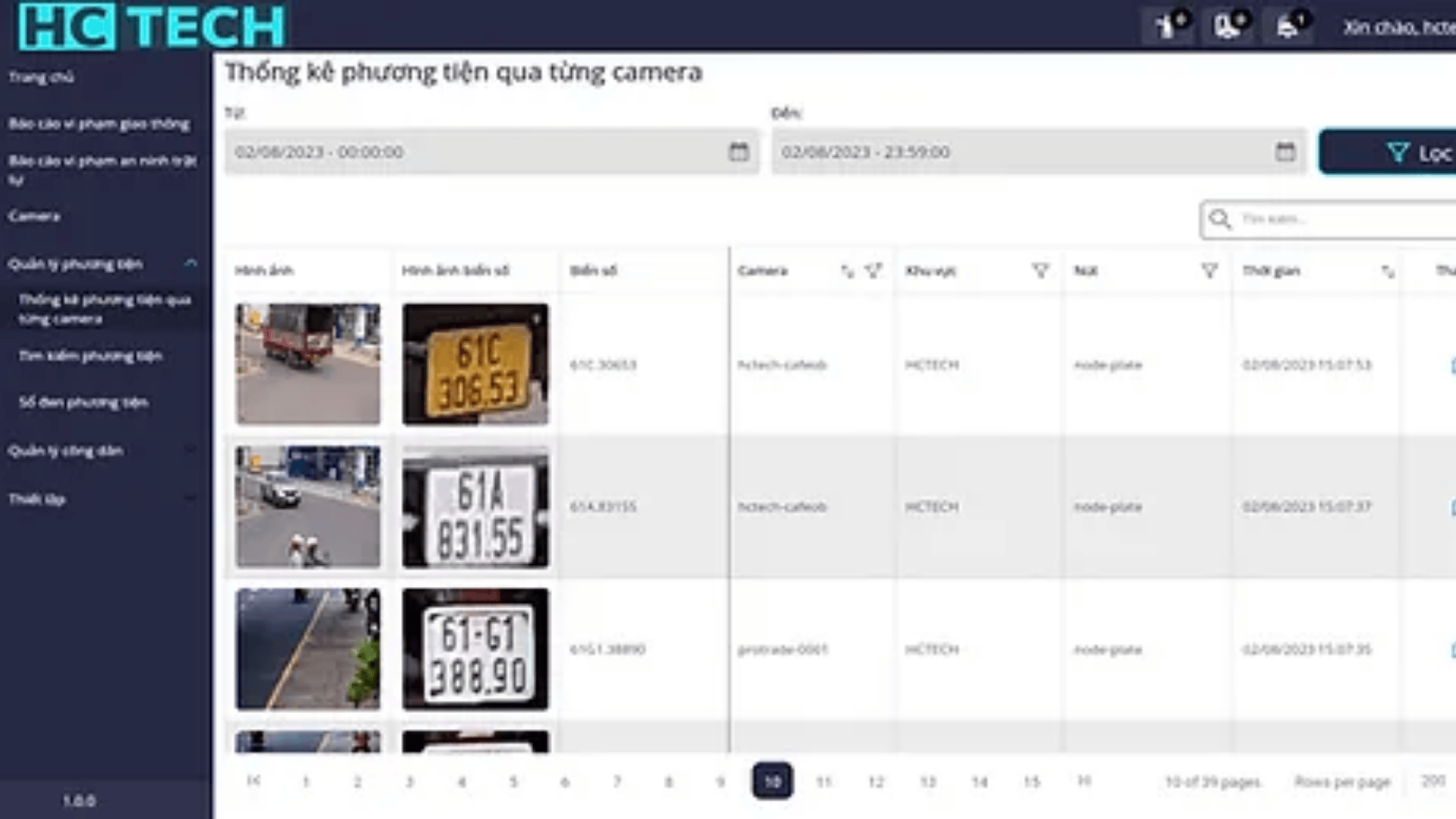
Task: Click the HC TECH logo
Action: coord(152,26)
